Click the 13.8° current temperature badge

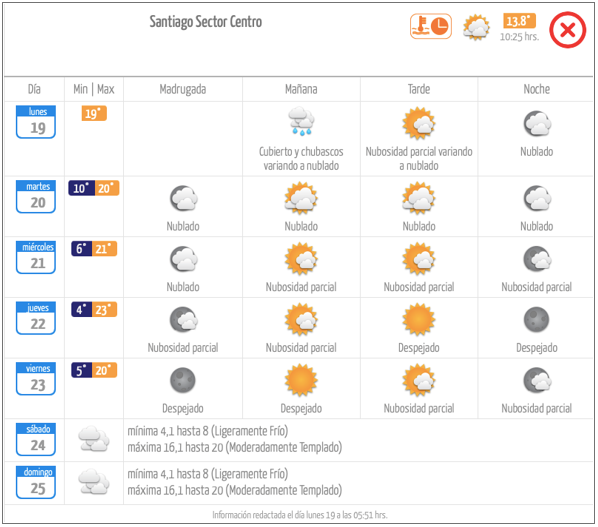(519, 21)
